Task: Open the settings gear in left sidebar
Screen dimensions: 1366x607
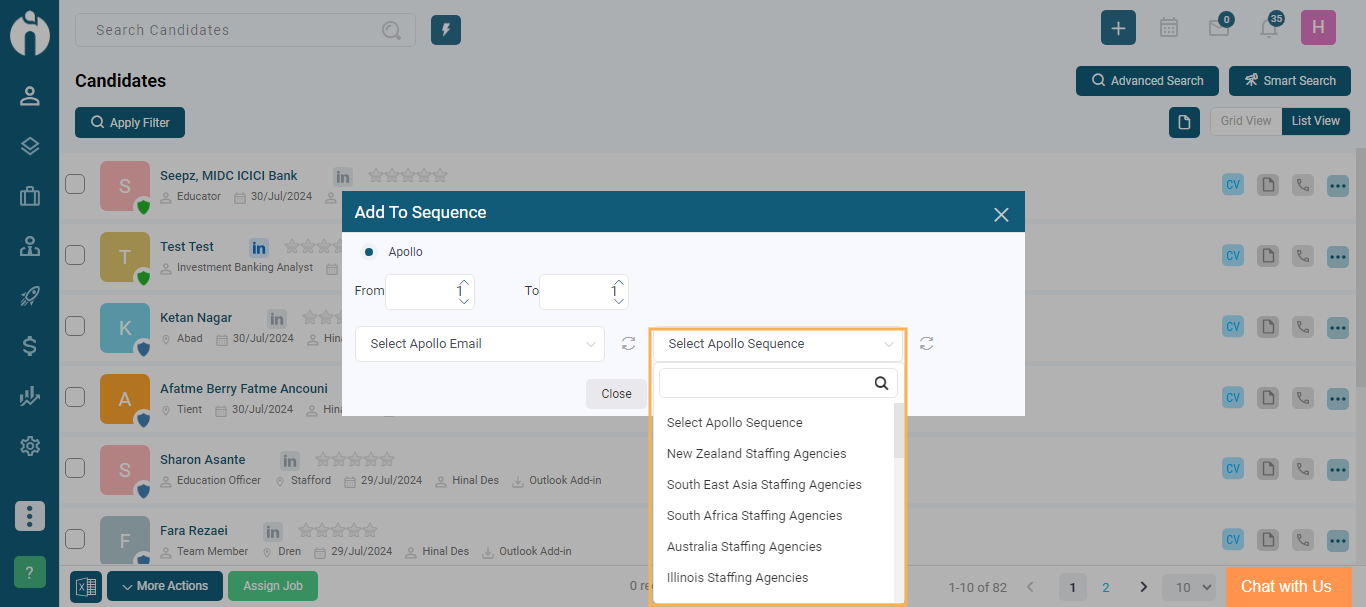Action: tap(29, 446)
